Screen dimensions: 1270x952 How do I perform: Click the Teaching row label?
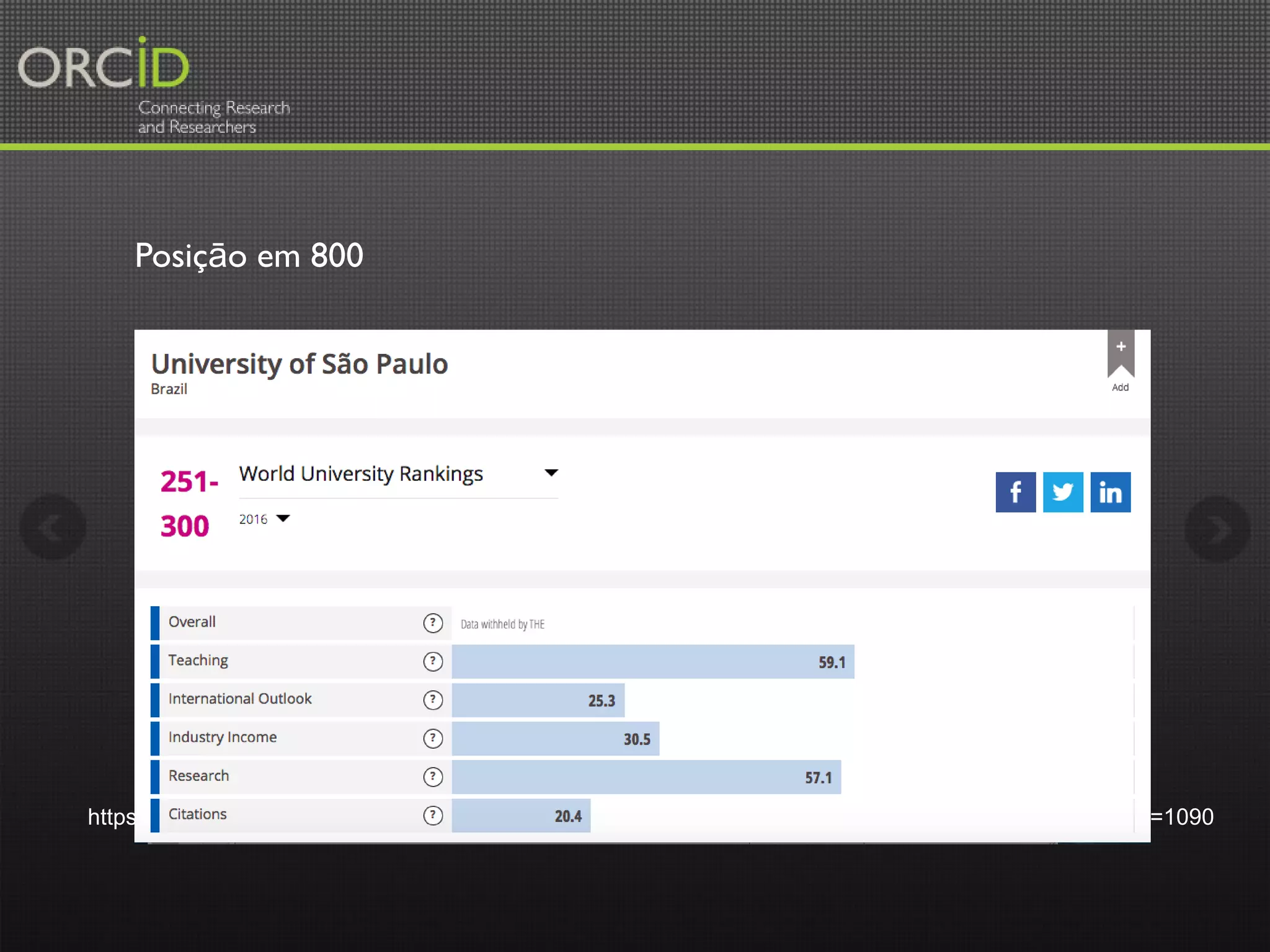click(x=198, y=661)
